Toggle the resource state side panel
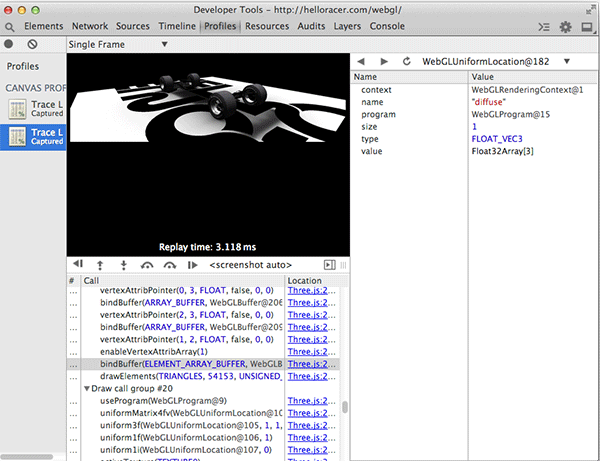600x461 pixels. [x=329, y=265]
